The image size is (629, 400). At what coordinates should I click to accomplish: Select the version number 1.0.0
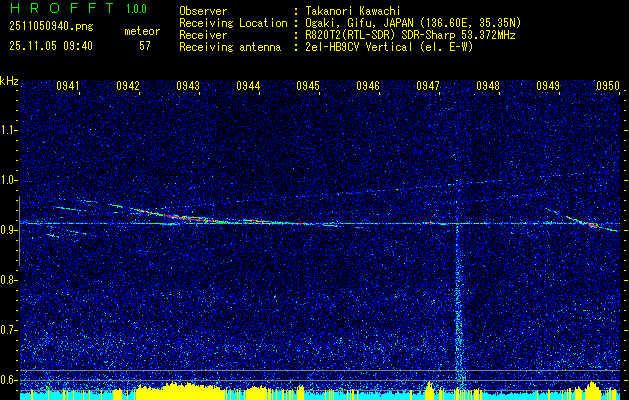coord(136,8)
